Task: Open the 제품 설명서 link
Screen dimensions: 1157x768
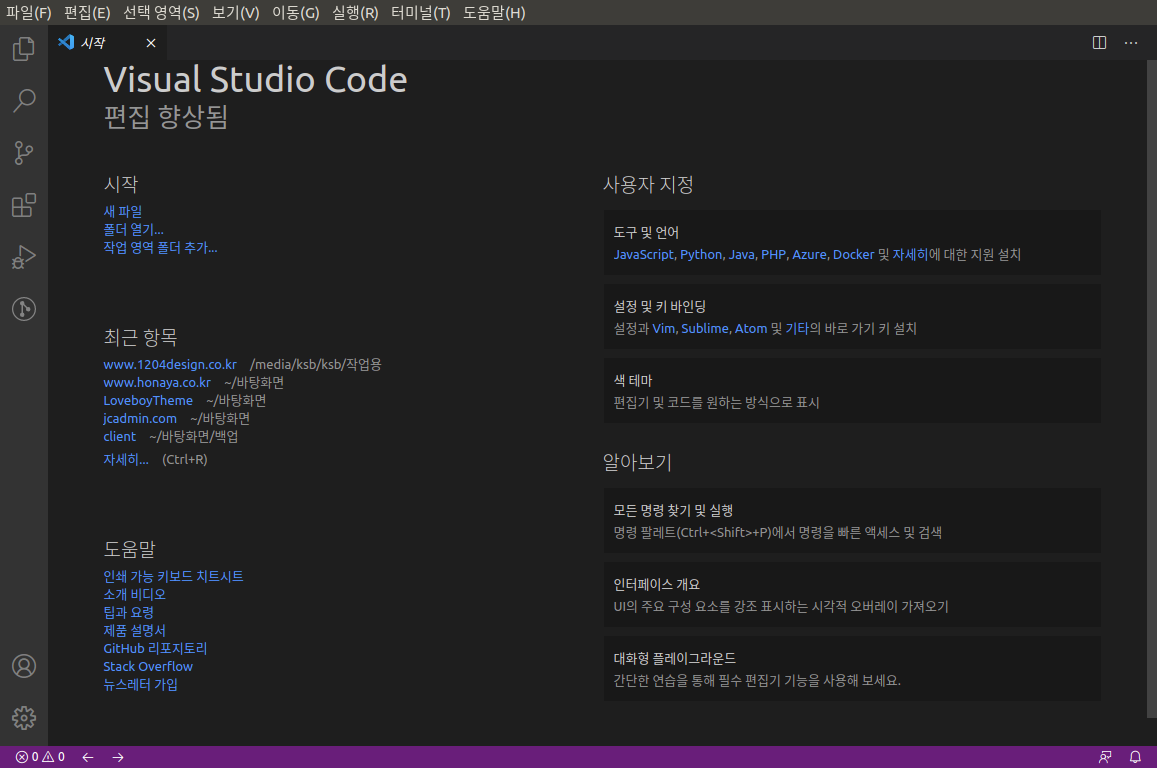Action: pos(134,631)
